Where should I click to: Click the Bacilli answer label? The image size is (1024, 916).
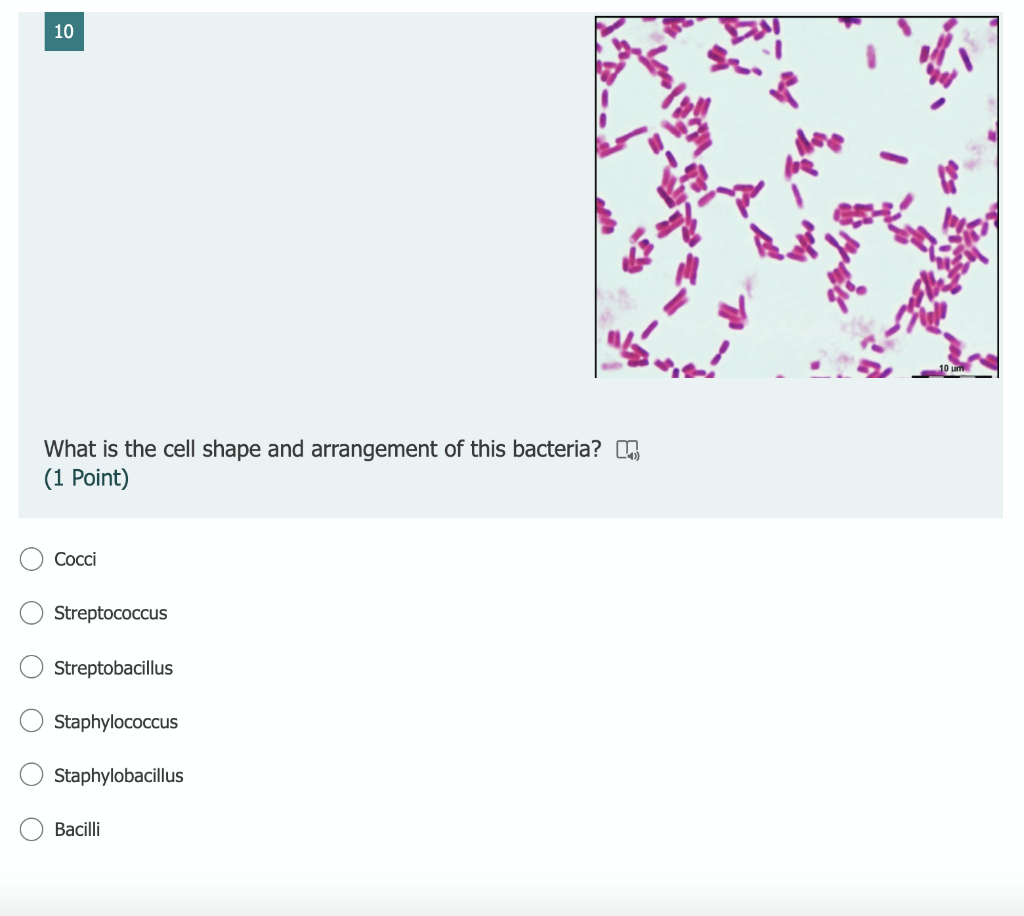[x=77, y=829]
